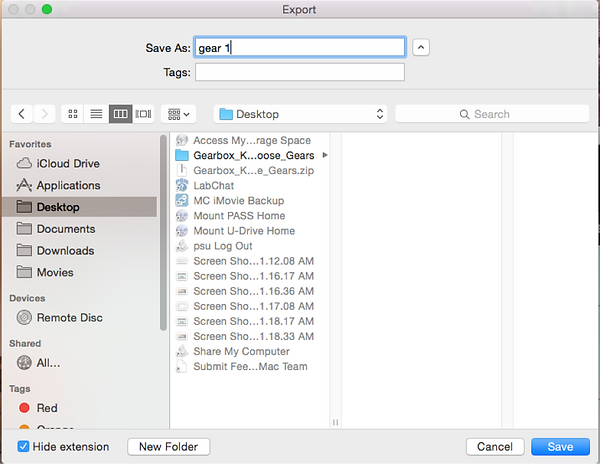
Task: Click the Tags input field
Action: point(300,72)
